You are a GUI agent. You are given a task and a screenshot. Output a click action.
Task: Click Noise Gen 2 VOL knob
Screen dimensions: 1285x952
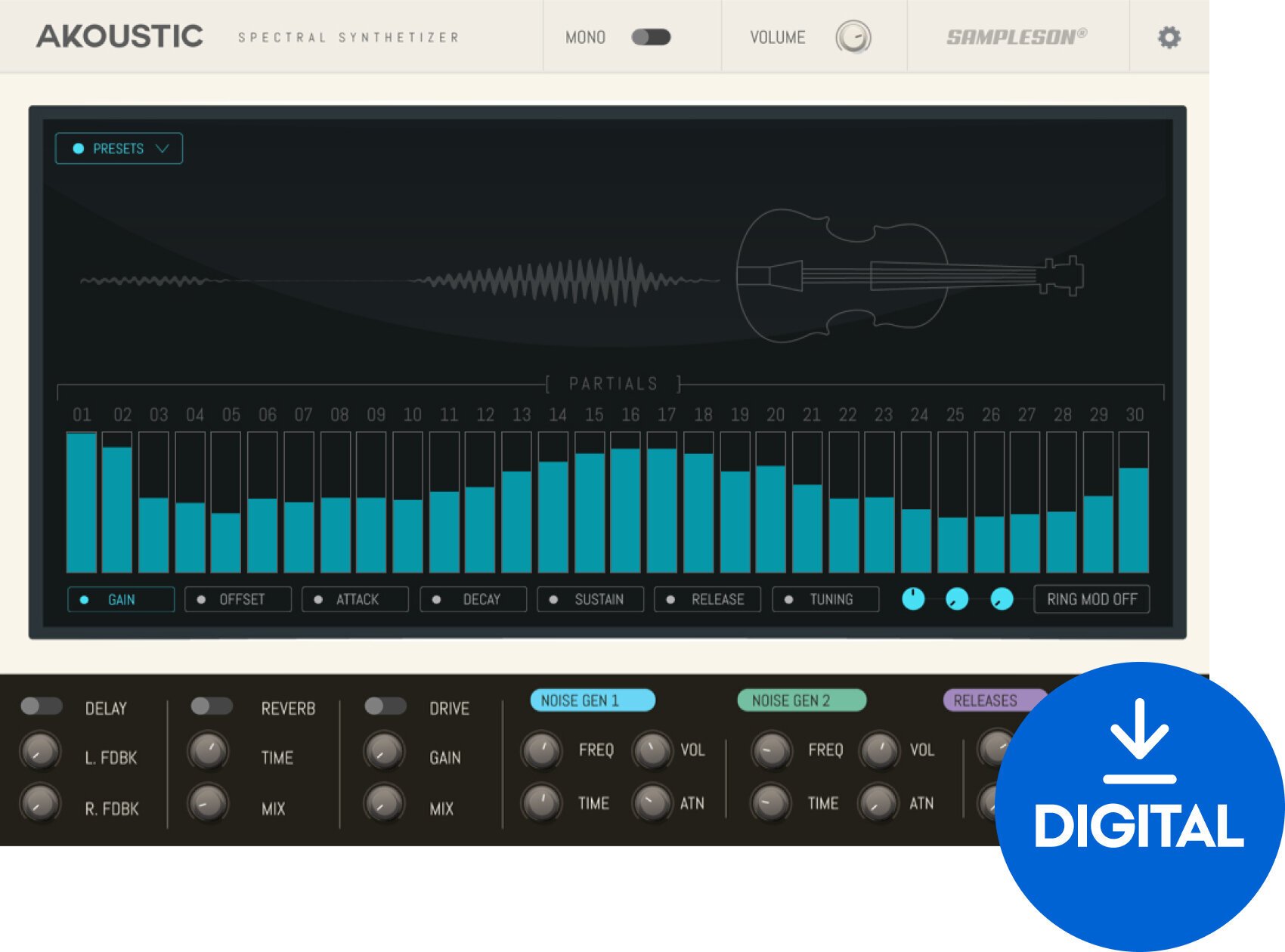click(x=879, y=750)
